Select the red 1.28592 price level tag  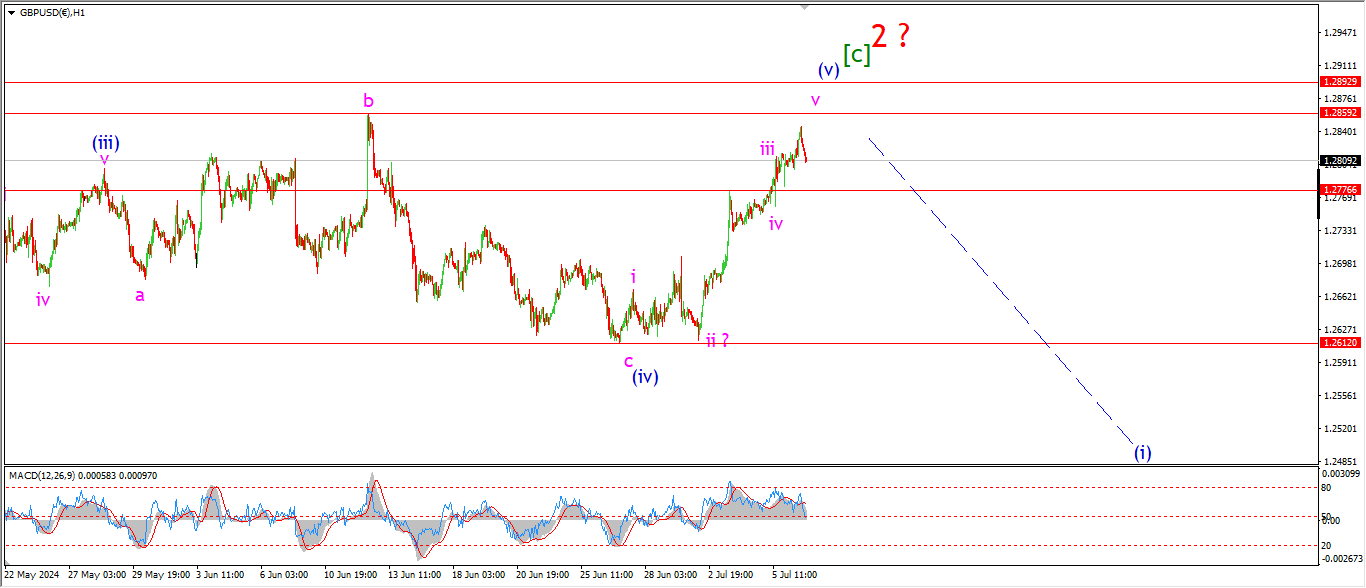1338,113
